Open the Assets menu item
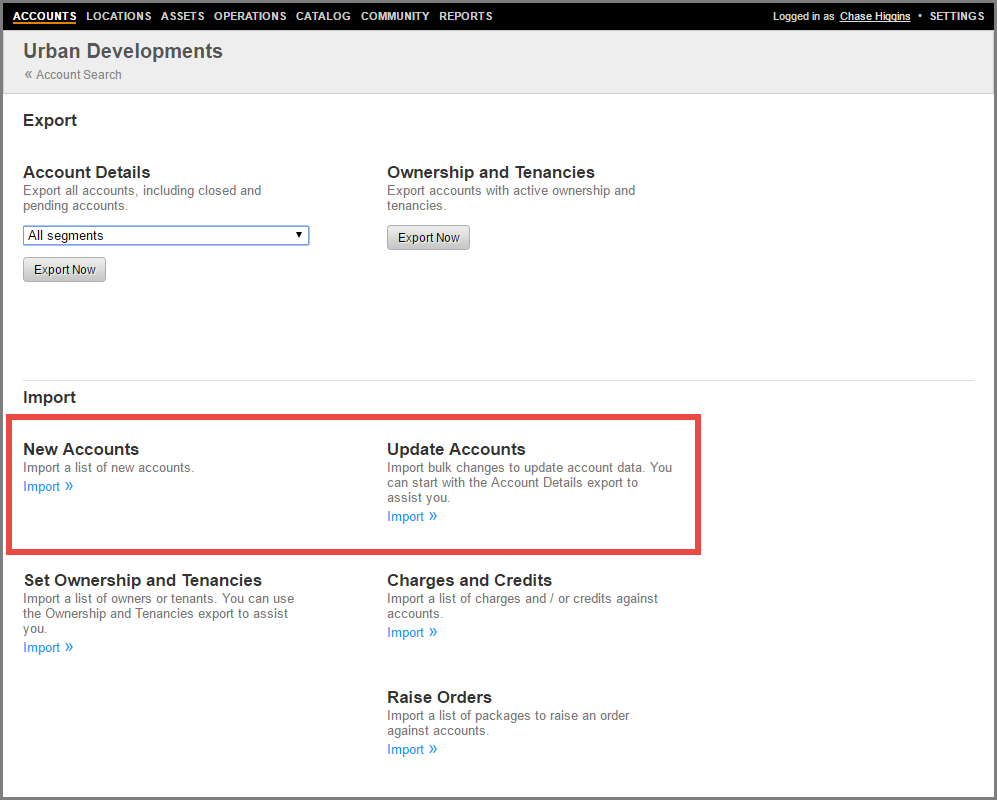The image size is (997, 800). (182, 16)
